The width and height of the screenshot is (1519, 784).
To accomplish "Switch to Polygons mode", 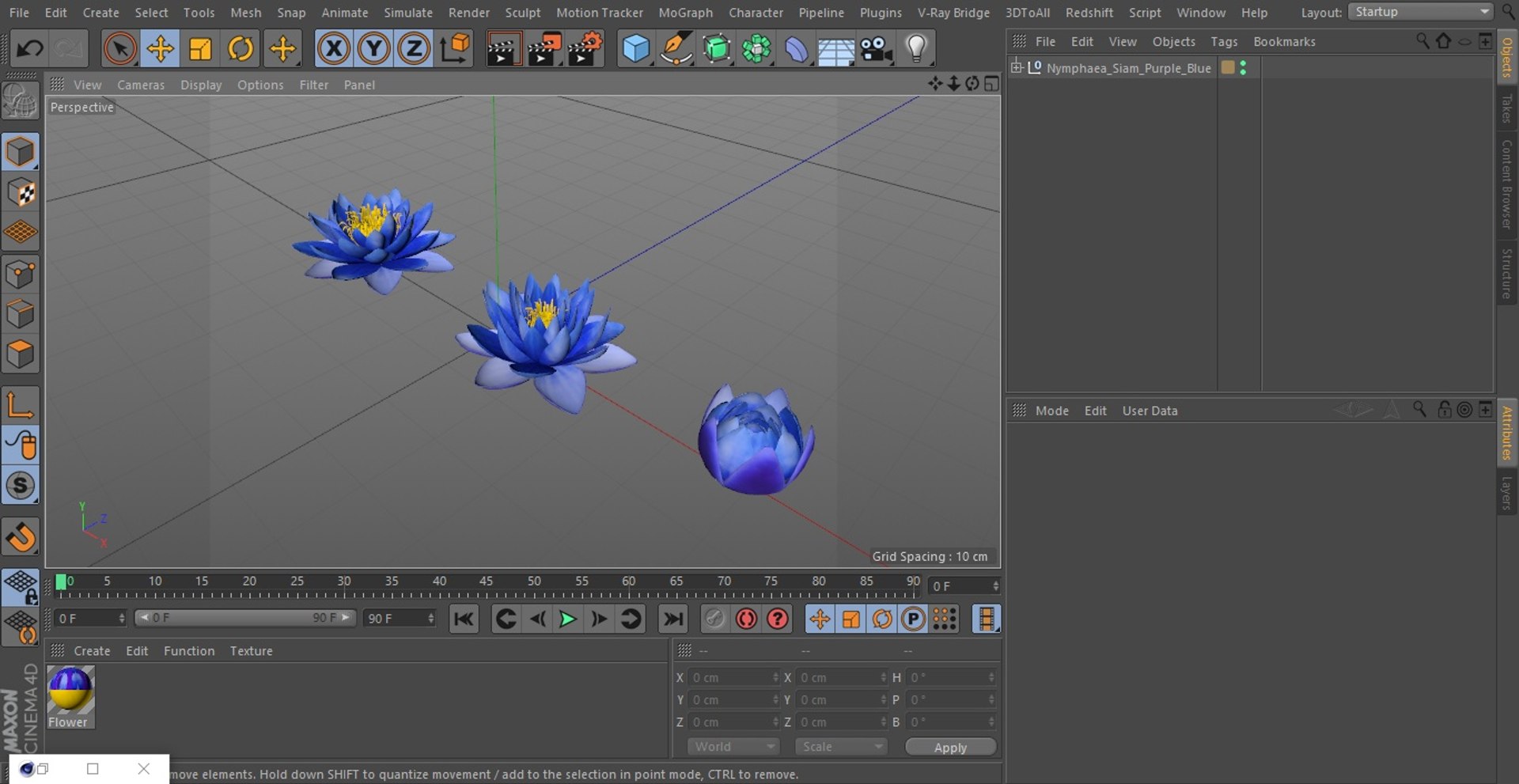I will tap(21, 354).
